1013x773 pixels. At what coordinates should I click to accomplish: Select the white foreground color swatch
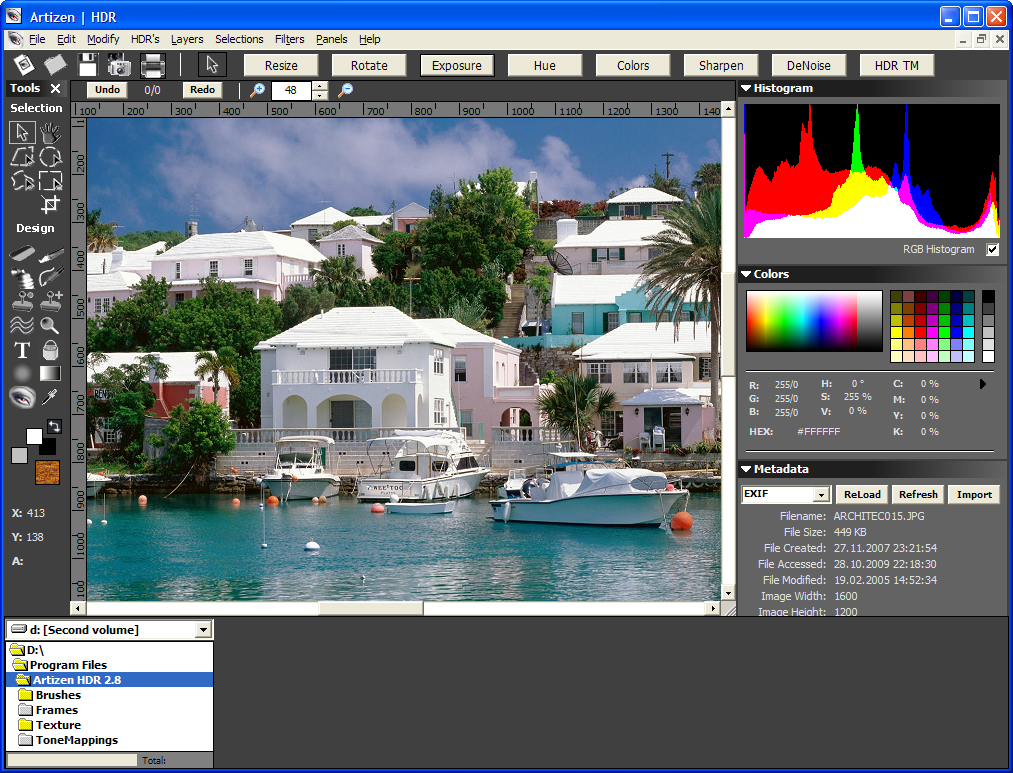(x=34, y=436)
